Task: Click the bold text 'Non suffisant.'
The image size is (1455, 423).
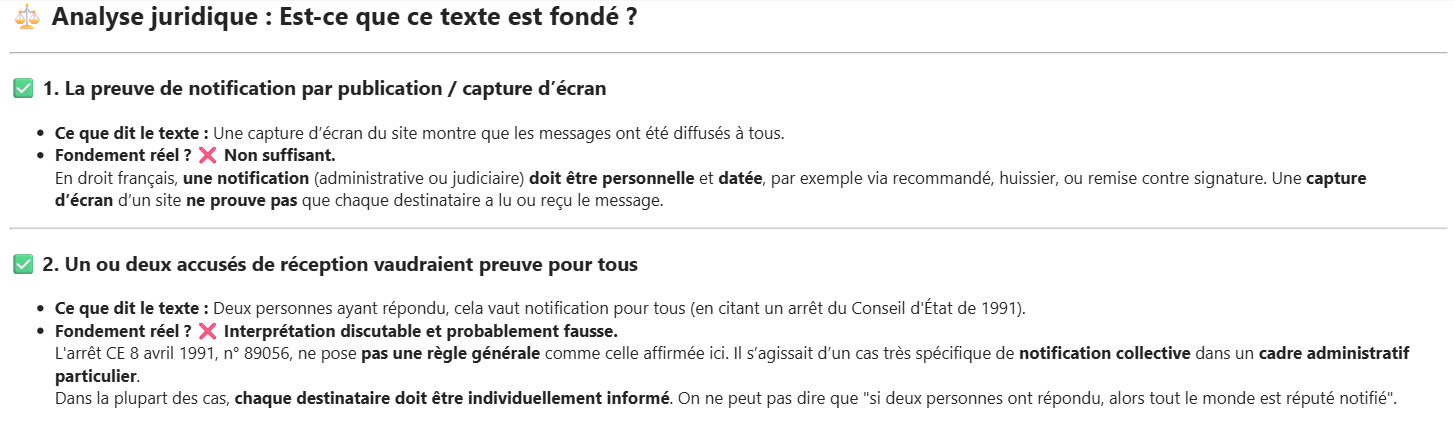Action: click(x=280, y=156)
